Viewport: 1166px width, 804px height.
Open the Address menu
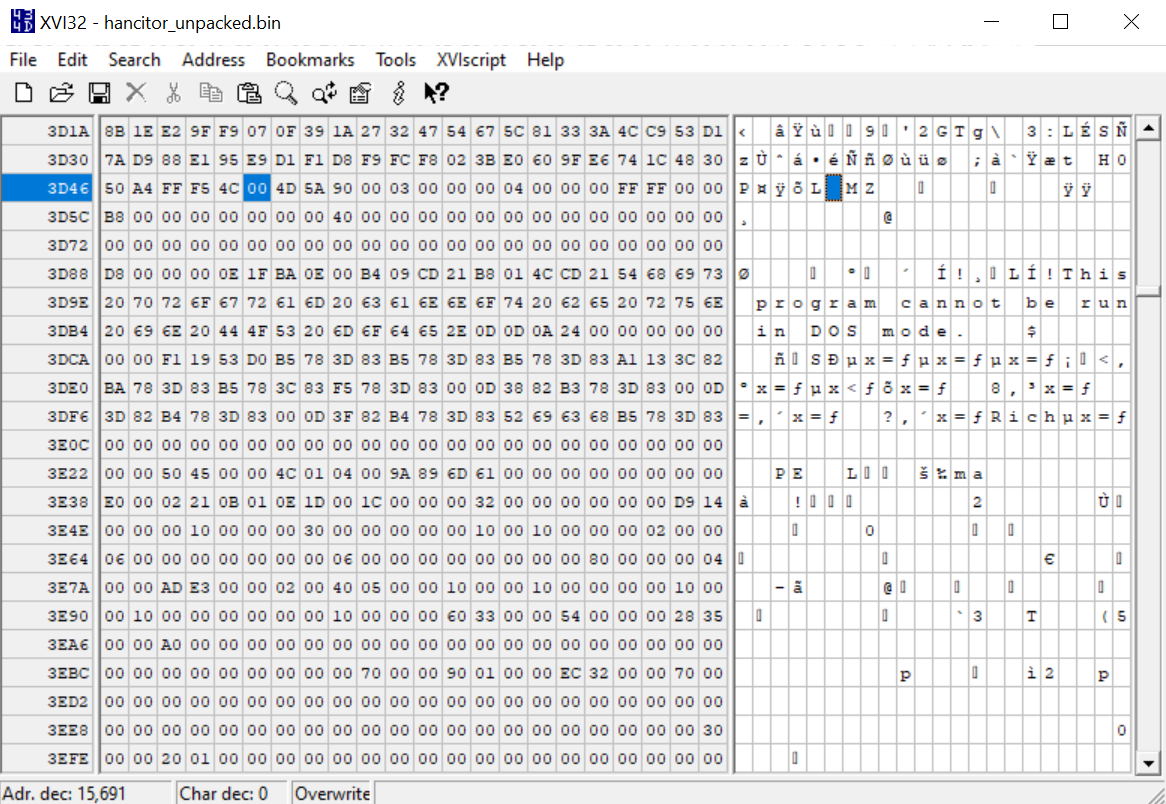(213, 60)
